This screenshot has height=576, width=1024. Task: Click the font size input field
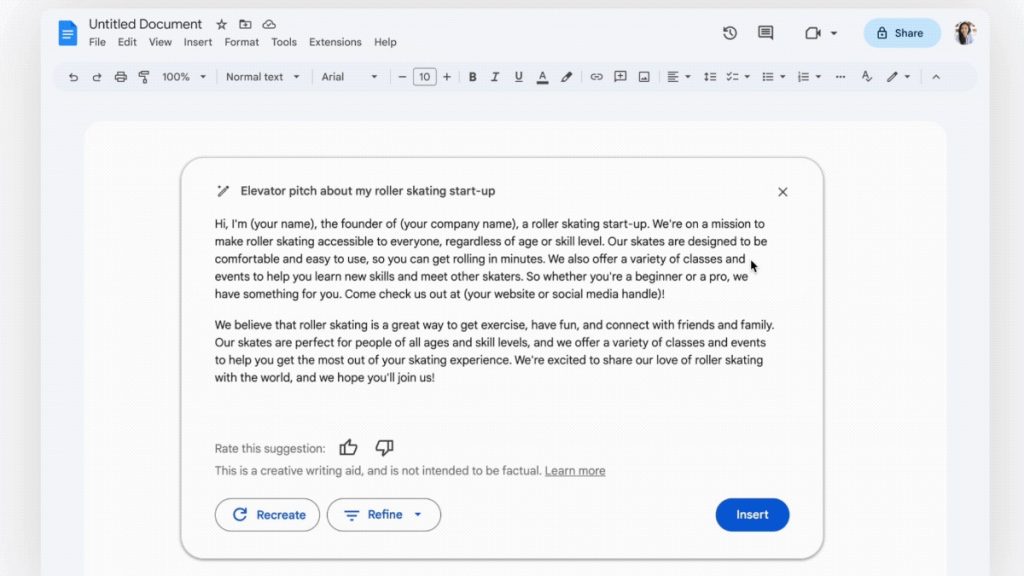425,77
